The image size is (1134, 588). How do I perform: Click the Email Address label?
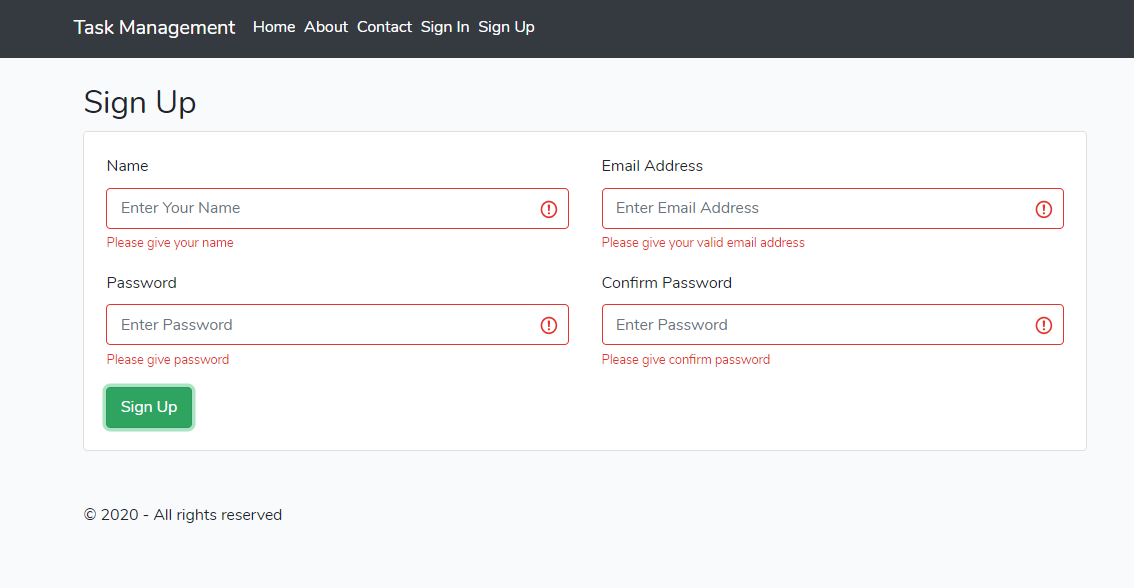click(652, 166)
